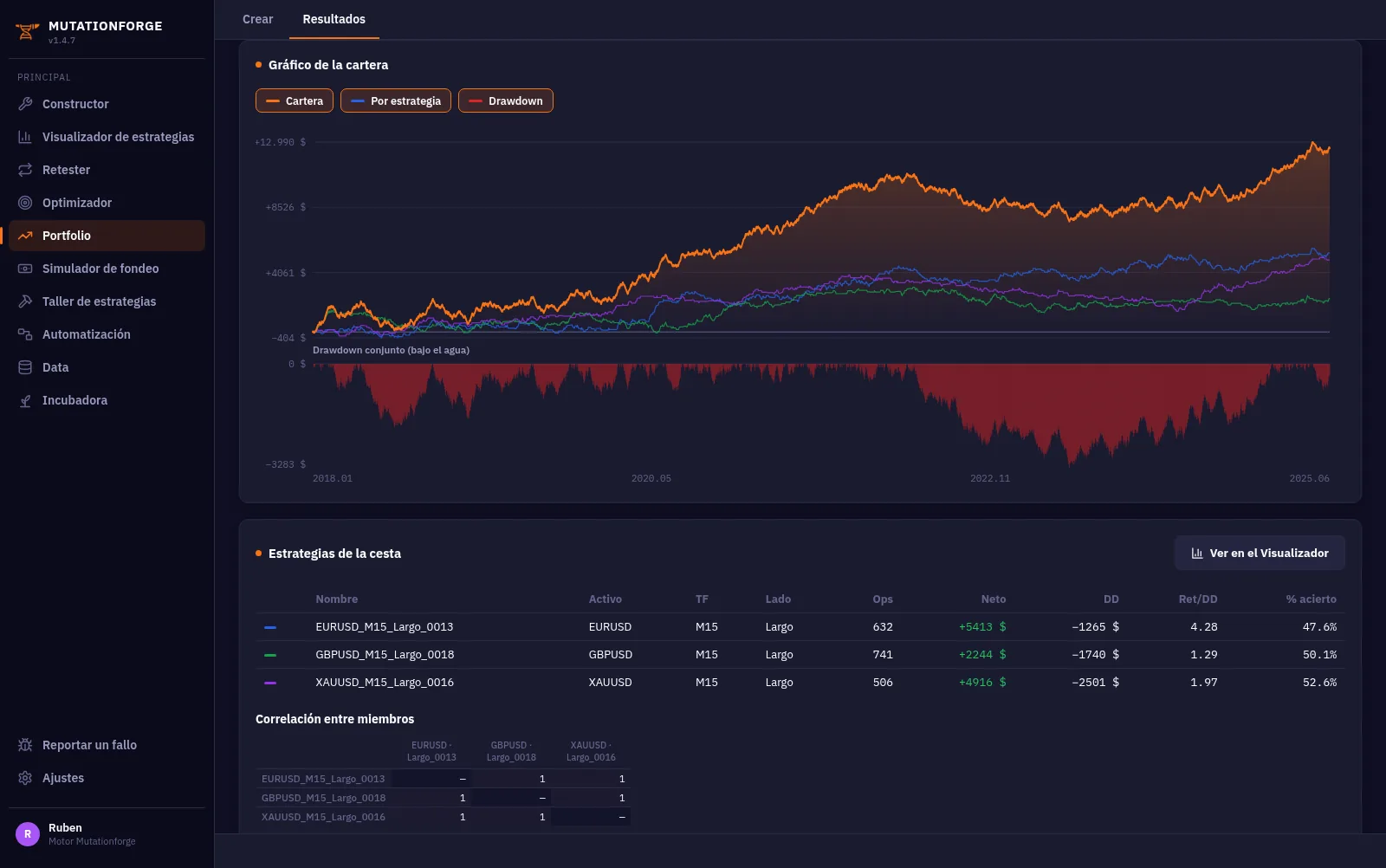Viewport: 1386px width, 868px height.
Task: Click the Ver en el Visualizador label
Action: tap(1269, 554)
